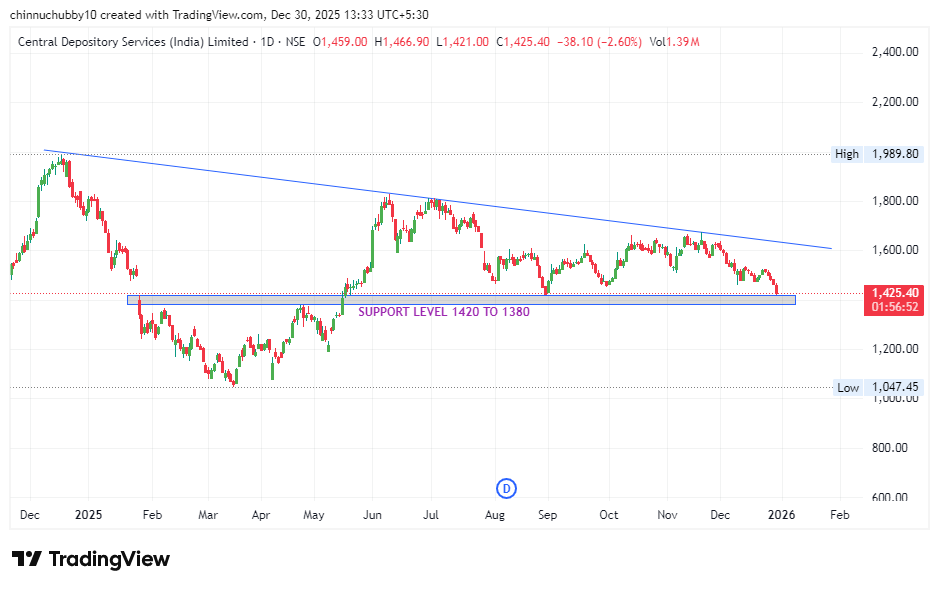Click the High 1,989.80 price label
This screenshot has width=939, height=589.
click(x=877, y=154)
